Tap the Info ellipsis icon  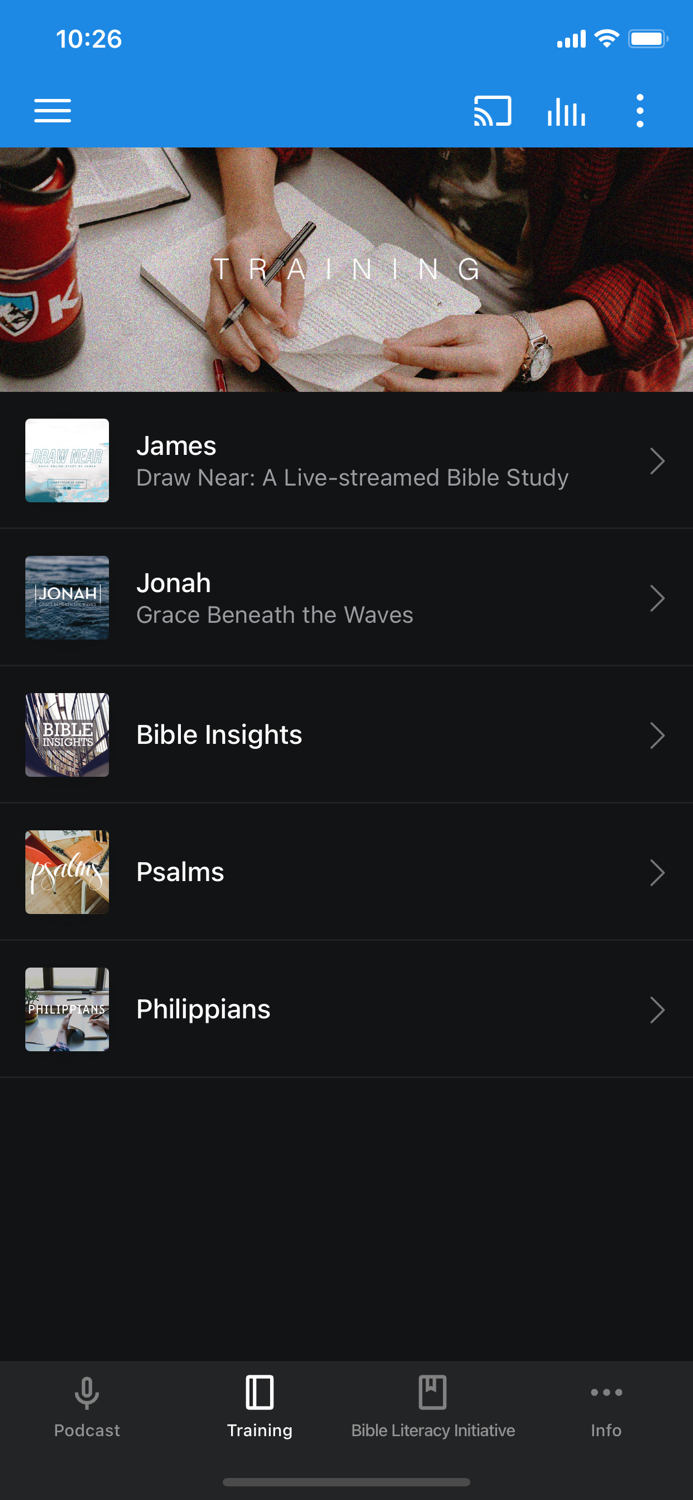606,1392
